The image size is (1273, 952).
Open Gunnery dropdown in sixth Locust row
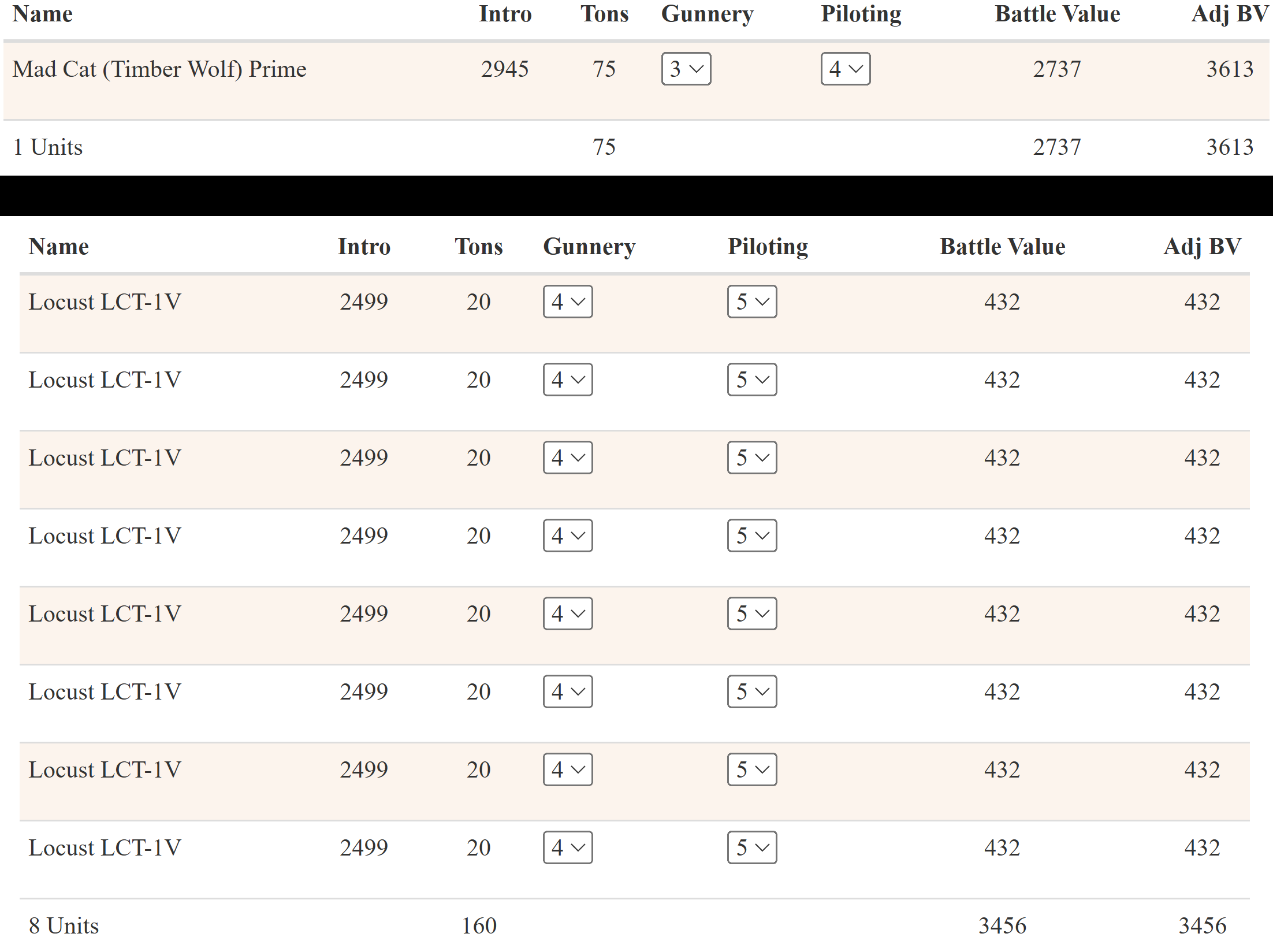click(568, 691)
